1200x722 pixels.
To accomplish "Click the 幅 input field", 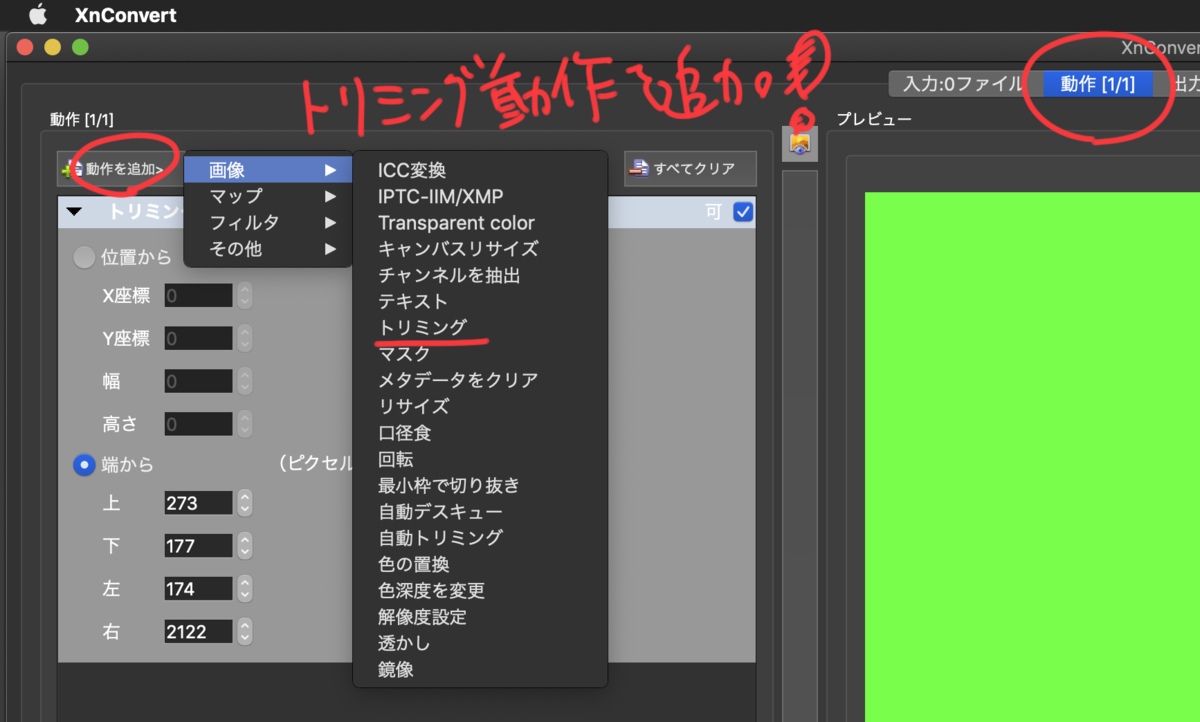I will (199, 381).
